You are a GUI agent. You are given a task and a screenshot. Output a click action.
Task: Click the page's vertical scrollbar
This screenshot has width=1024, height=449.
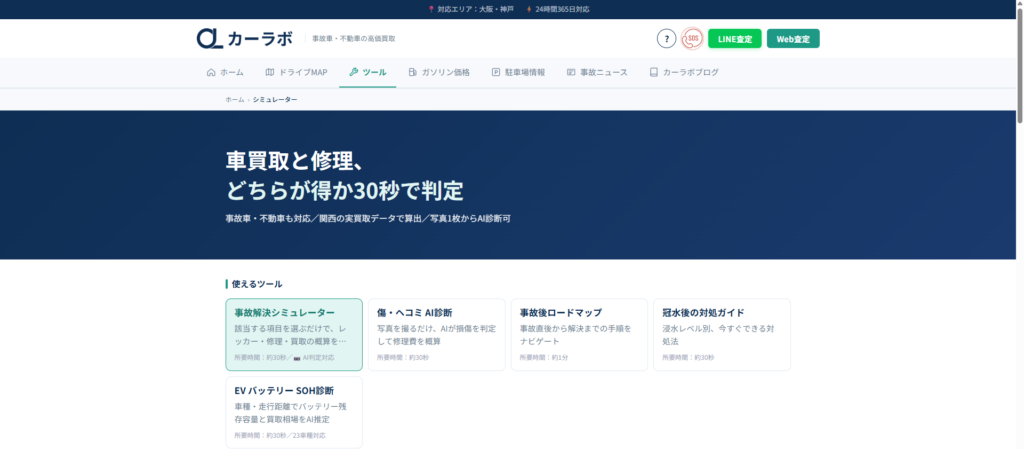coord(1020,224)
